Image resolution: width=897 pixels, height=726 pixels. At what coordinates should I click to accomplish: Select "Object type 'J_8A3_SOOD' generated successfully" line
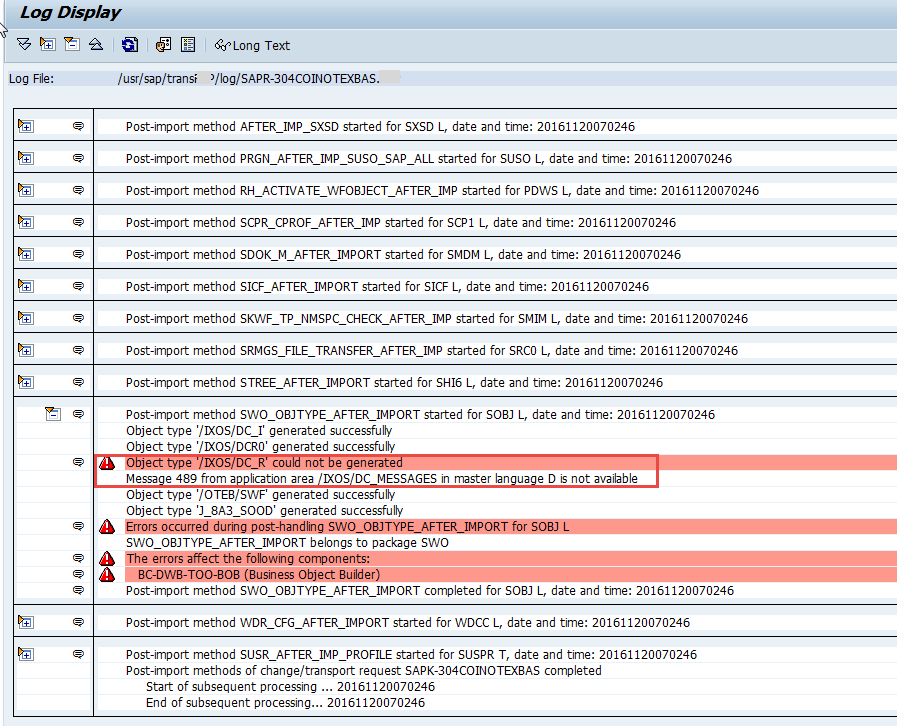coord(264,511)
